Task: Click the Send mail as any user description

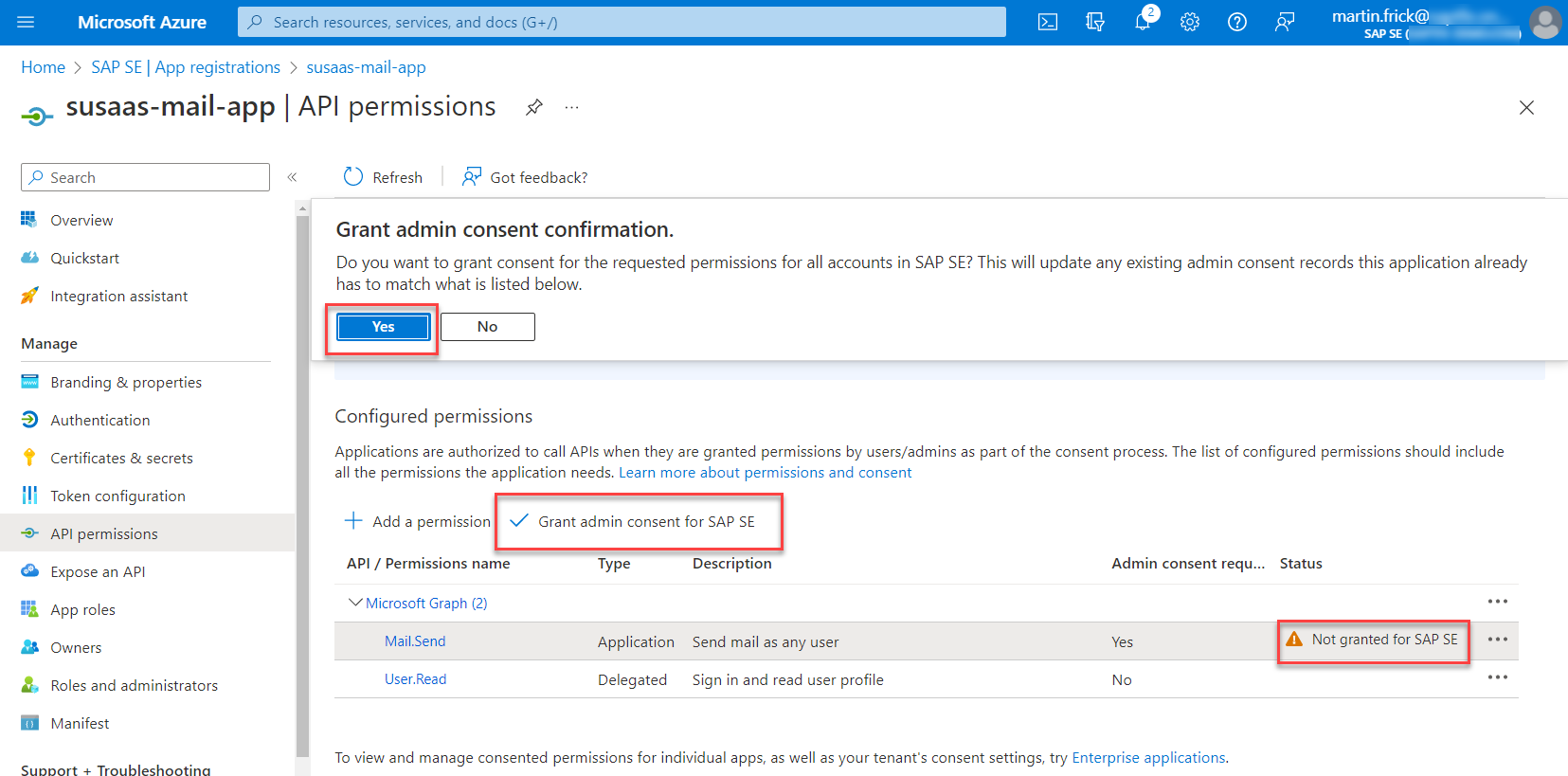Action: point(766,641)
